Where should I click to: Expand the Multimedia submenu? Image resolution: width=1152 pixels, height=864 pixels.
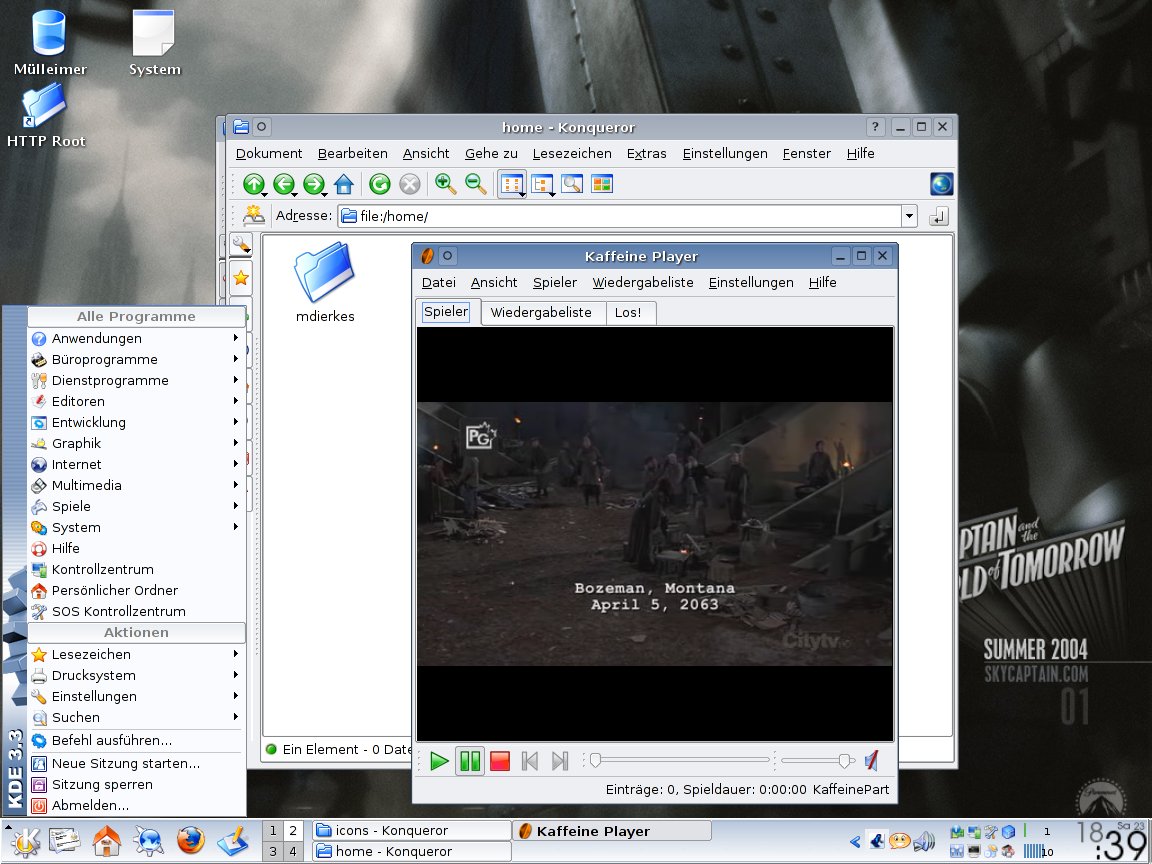pos(136,485)
